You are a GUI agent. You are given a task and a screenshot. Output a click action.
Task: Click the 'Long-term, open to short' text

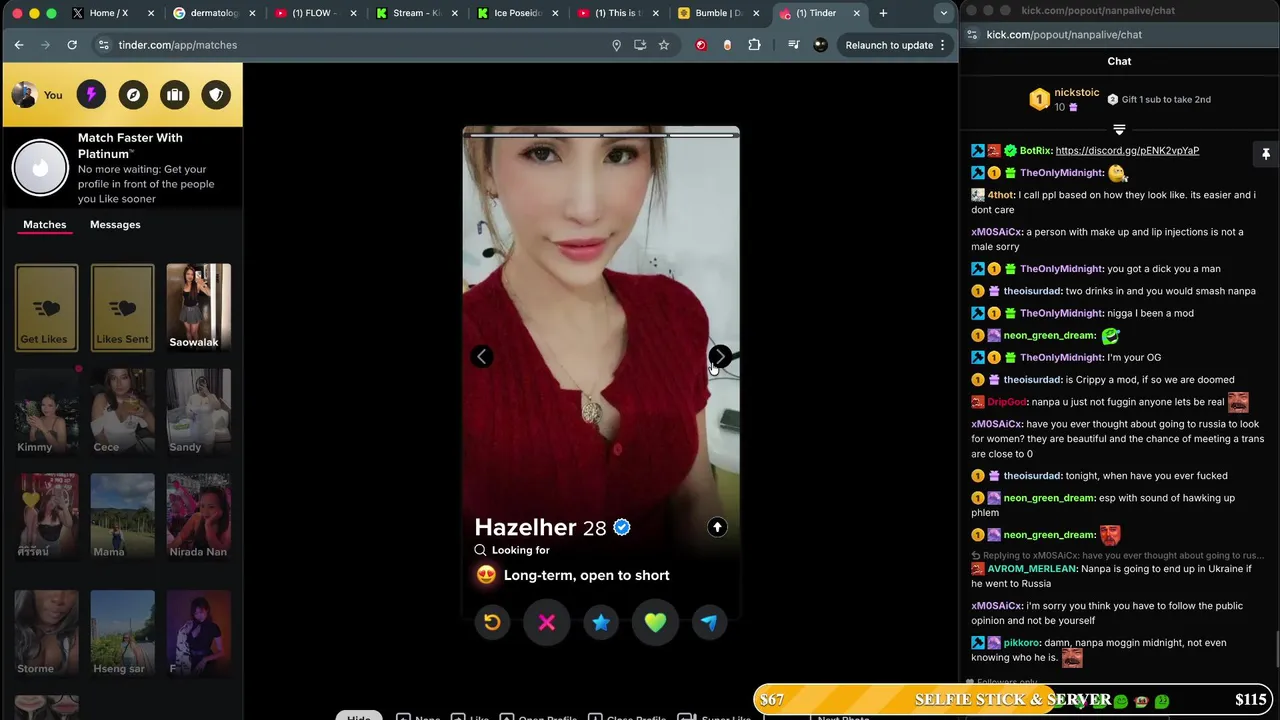coord(587,575)
